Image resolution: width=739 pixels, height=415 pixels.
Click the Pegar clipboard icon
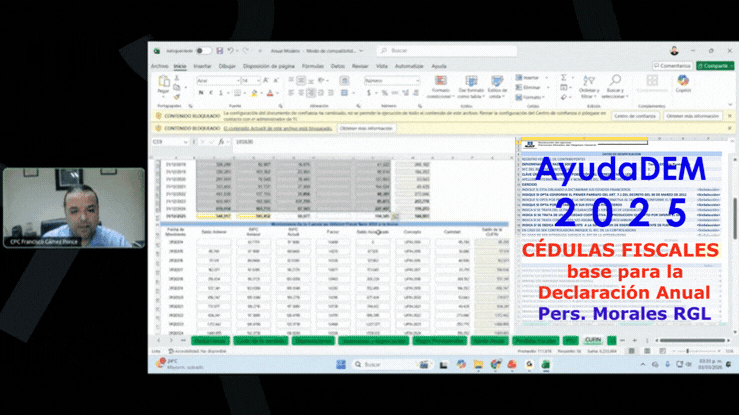(164, 84)
